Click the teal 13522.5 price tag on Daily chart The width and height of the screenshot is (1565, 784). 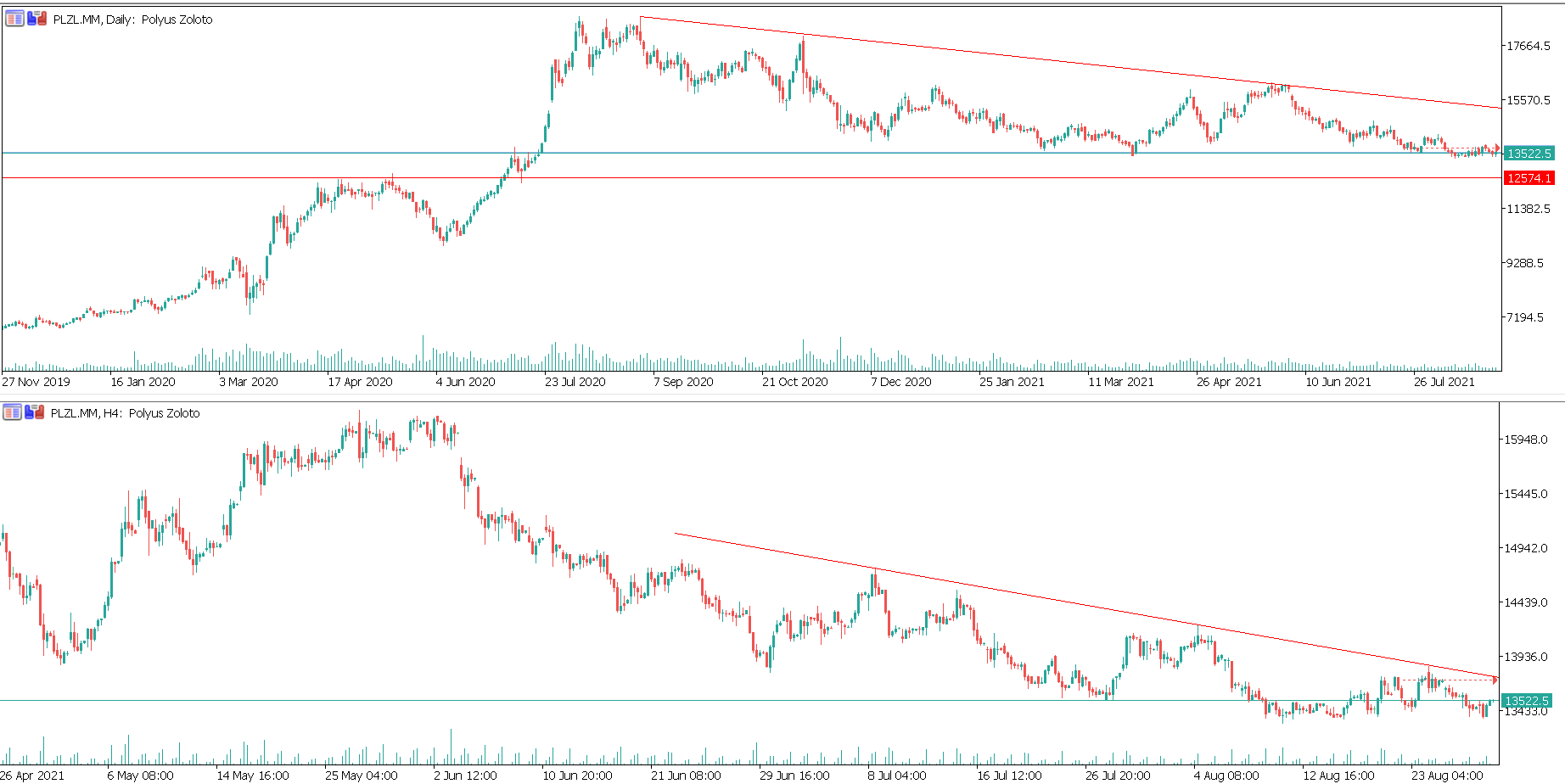(x=1529, y=154)
